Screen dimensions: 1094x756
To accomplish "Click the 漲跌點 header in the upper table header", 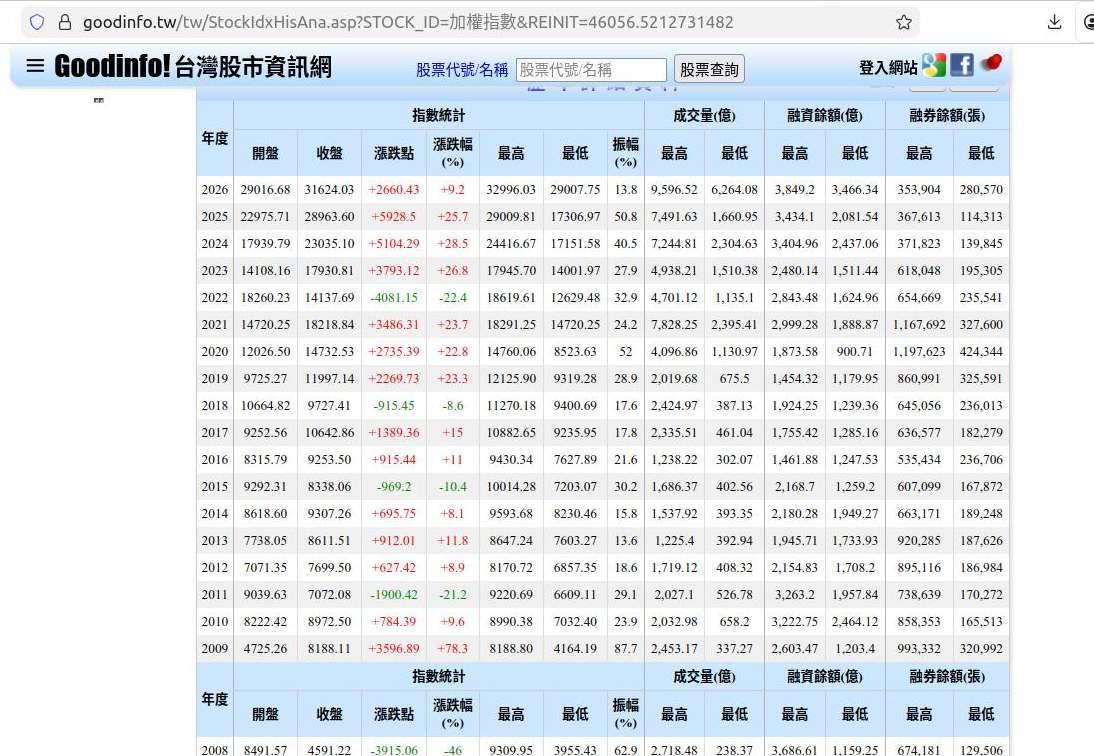I will point(393,153).
